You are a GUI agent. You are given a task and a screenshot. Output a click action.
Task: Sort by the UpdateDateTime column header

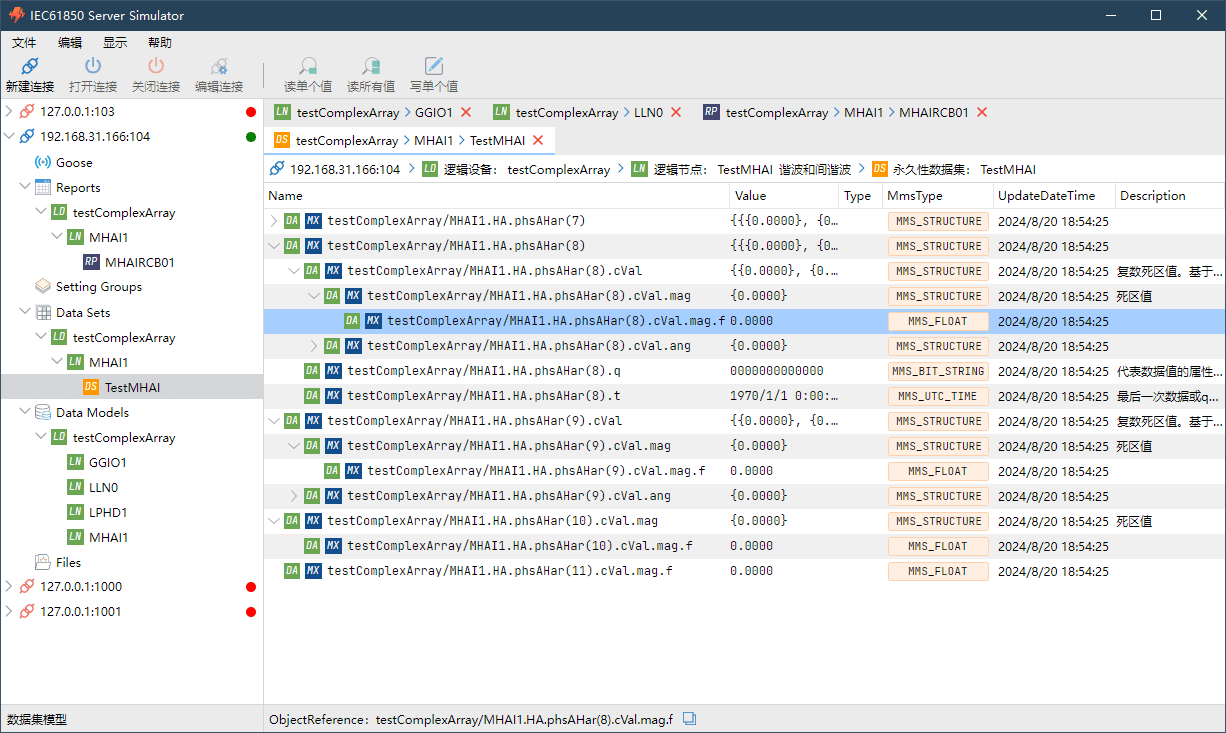click(1046, 196)
